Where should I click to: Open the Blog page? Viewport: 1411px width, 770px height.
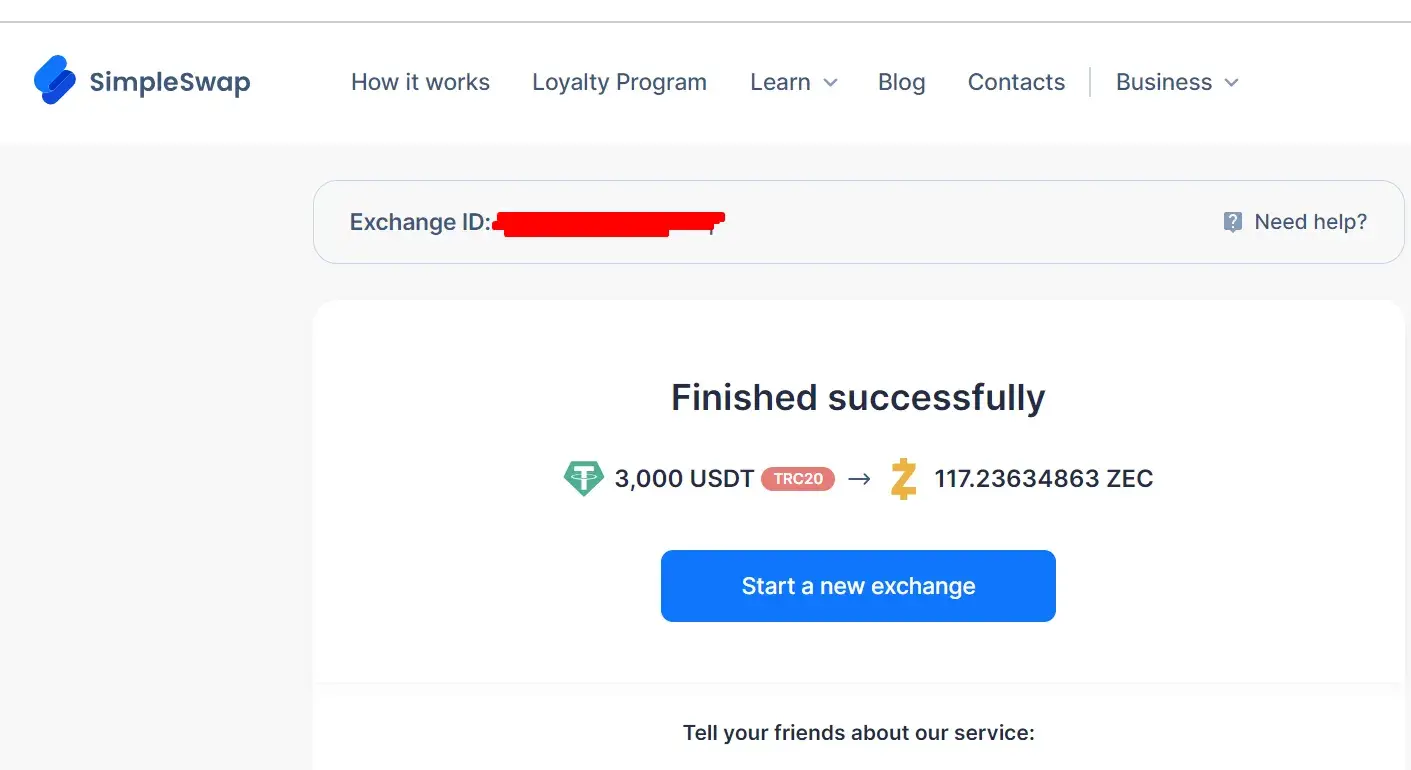pos(901,82)
